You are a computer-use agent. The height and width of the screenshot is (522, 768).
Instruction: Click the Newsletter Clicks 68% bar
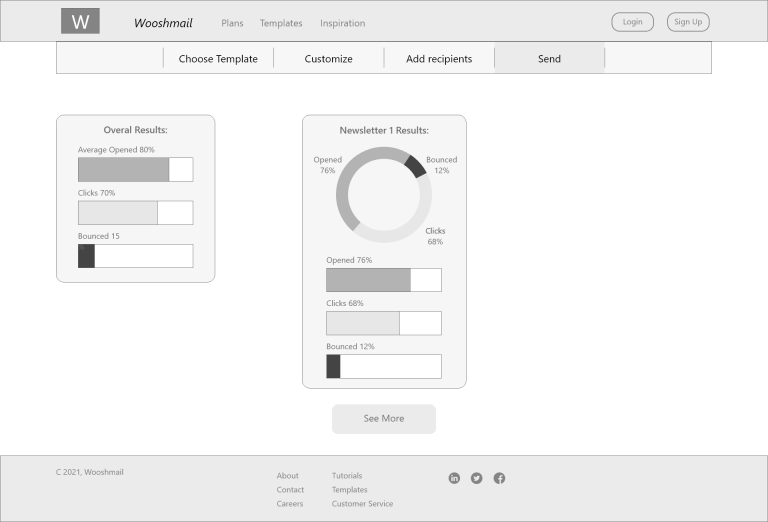point(384,323)
